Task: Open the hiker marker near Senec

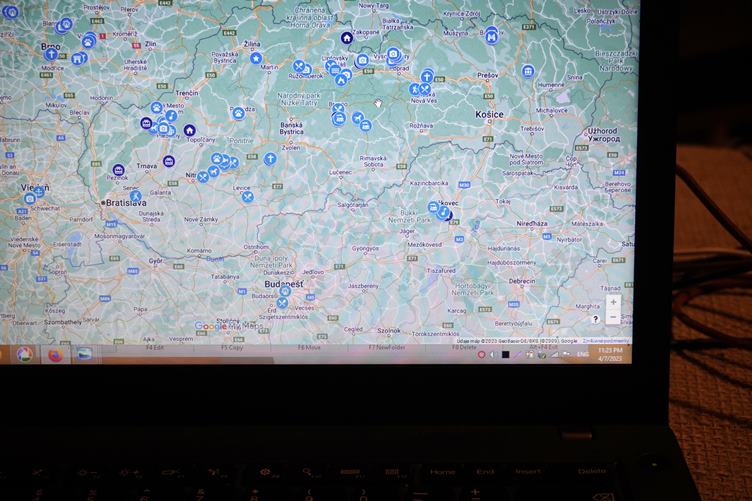Action: [136, 196]
